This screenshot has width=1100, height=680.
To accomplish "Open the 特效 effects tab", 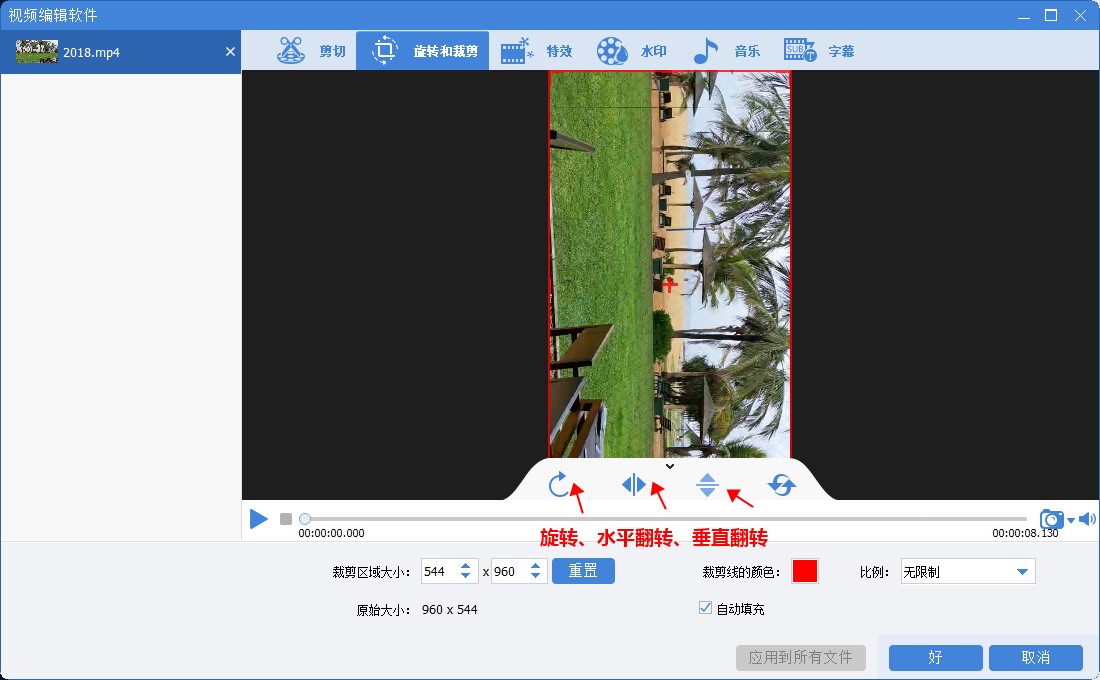I will click(x=537, y=51).
